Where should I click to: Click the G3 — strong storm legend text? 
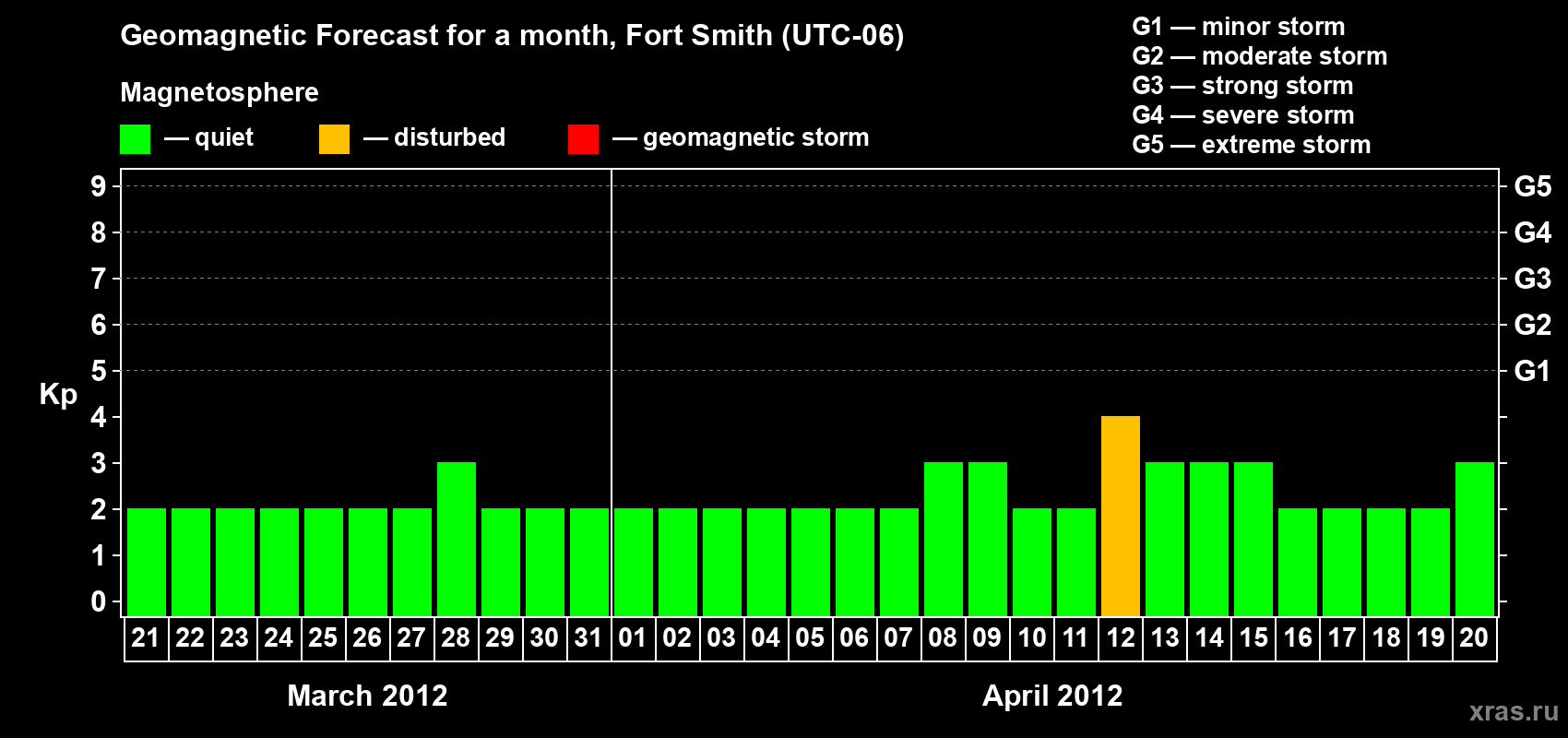pyautogui.click(x=1242, y=86)
